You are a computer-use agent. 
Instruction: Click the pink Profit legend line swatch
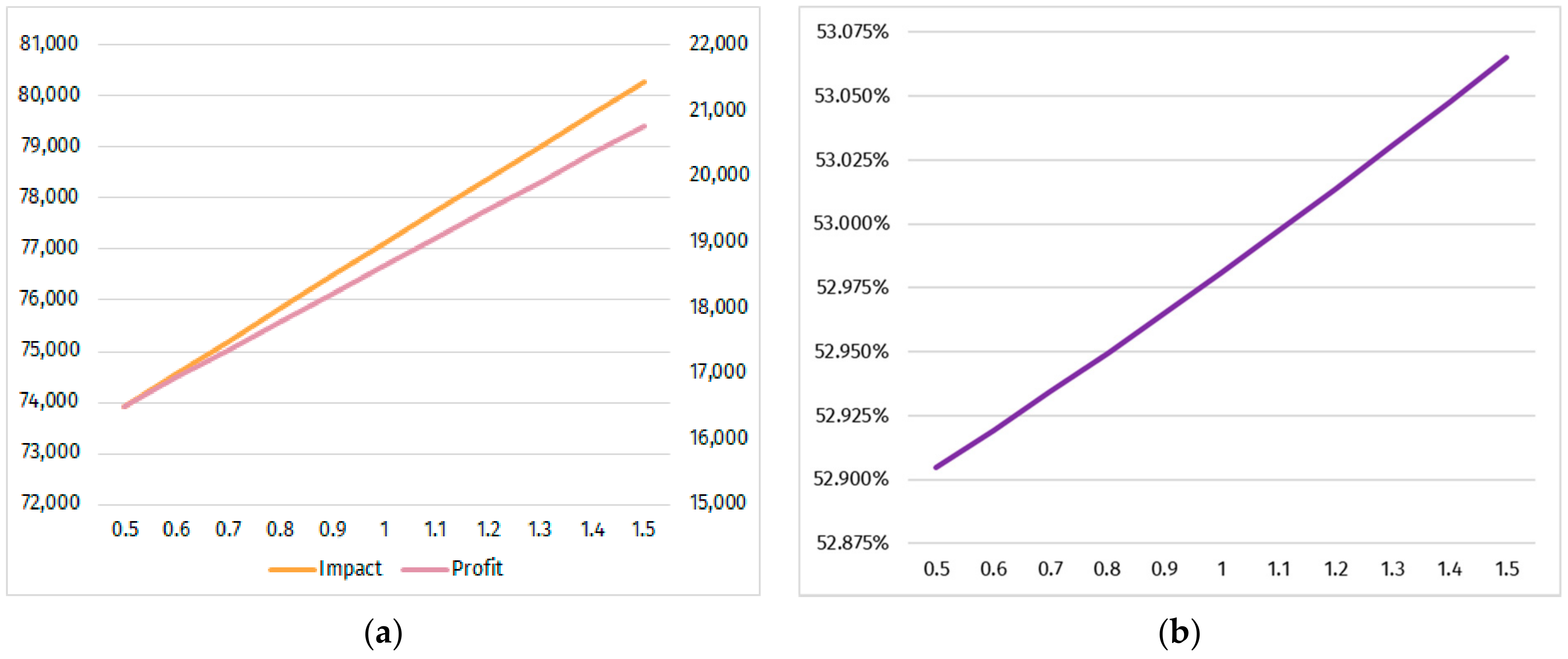(425, 569)
